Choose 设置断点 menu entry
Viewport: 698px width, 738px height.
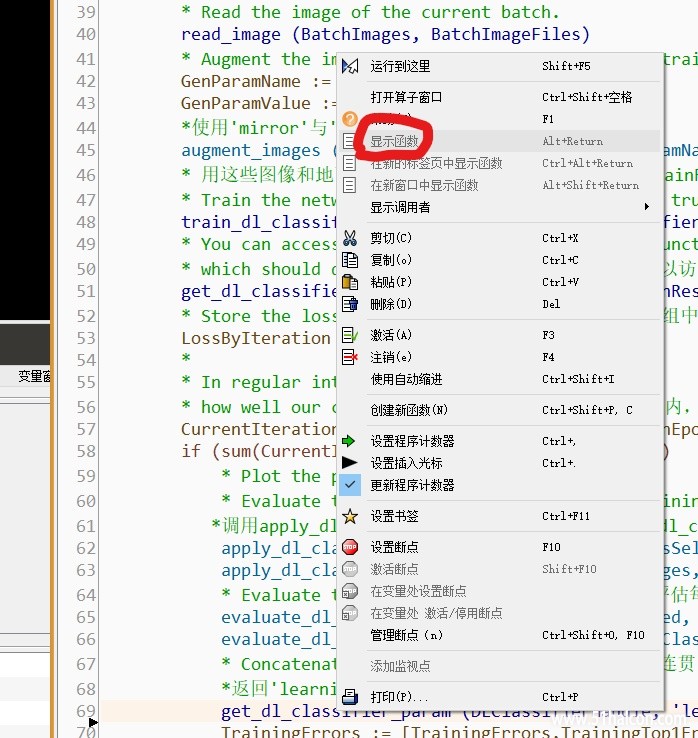tap(500, 547)
